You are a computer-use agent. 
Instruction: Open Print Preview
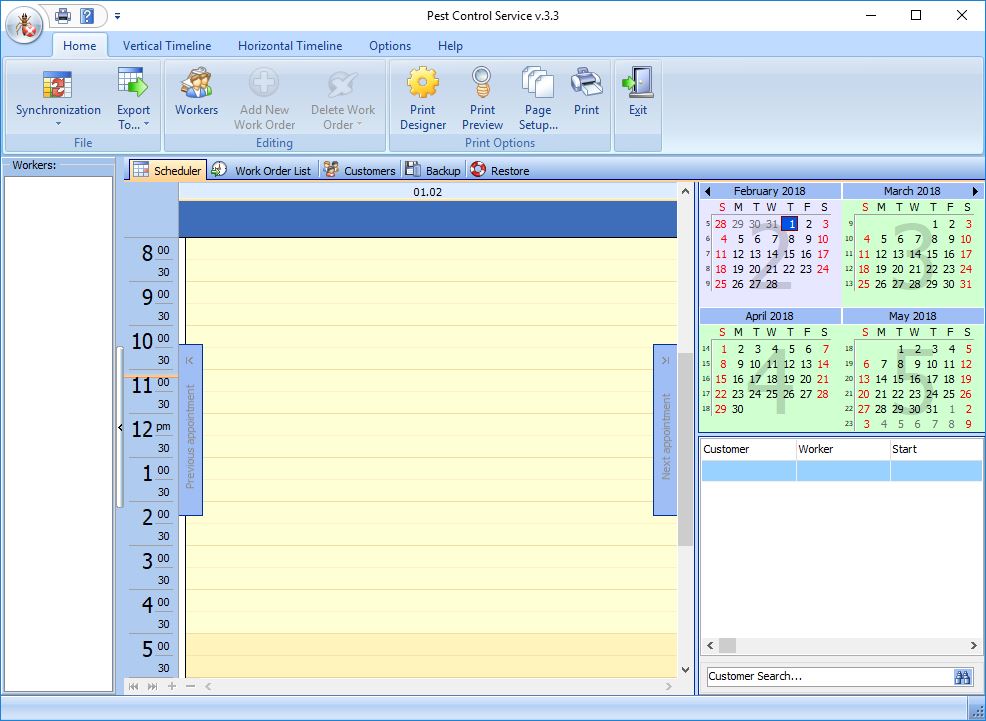[x=482, y=95]
